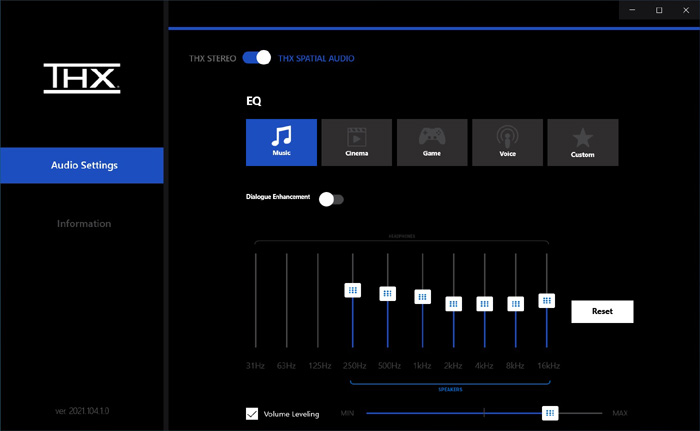Image resolution: width=700 pixels, height=431 pixels.
Task: Switch to the Game EQ preset
Action: coord(431,142)
